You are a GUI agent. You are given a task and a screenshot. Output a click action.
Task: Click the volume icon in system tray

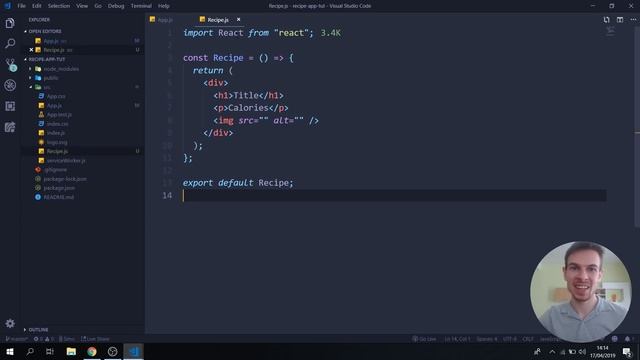pos(582,351)
